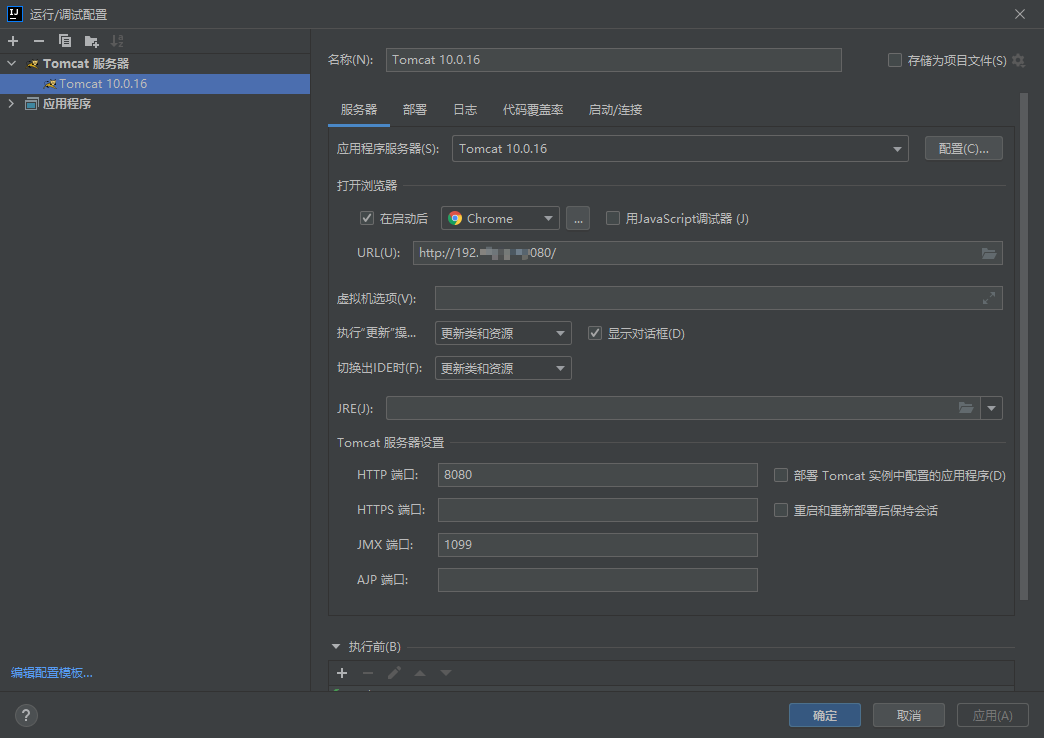
Task: Remove the before-launch task
Action: (368, 673)
